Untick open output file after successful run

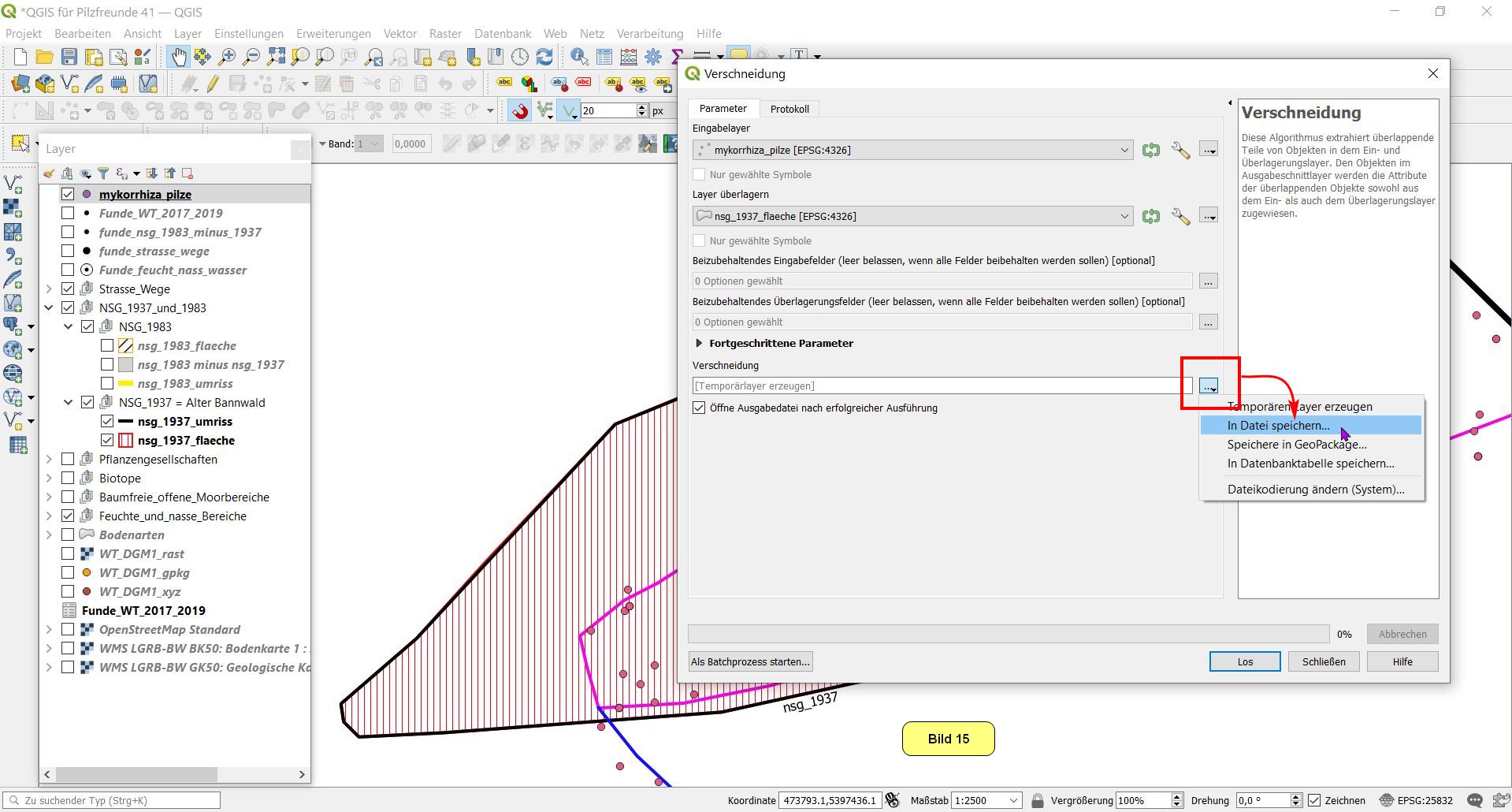[x=699, y=408]
